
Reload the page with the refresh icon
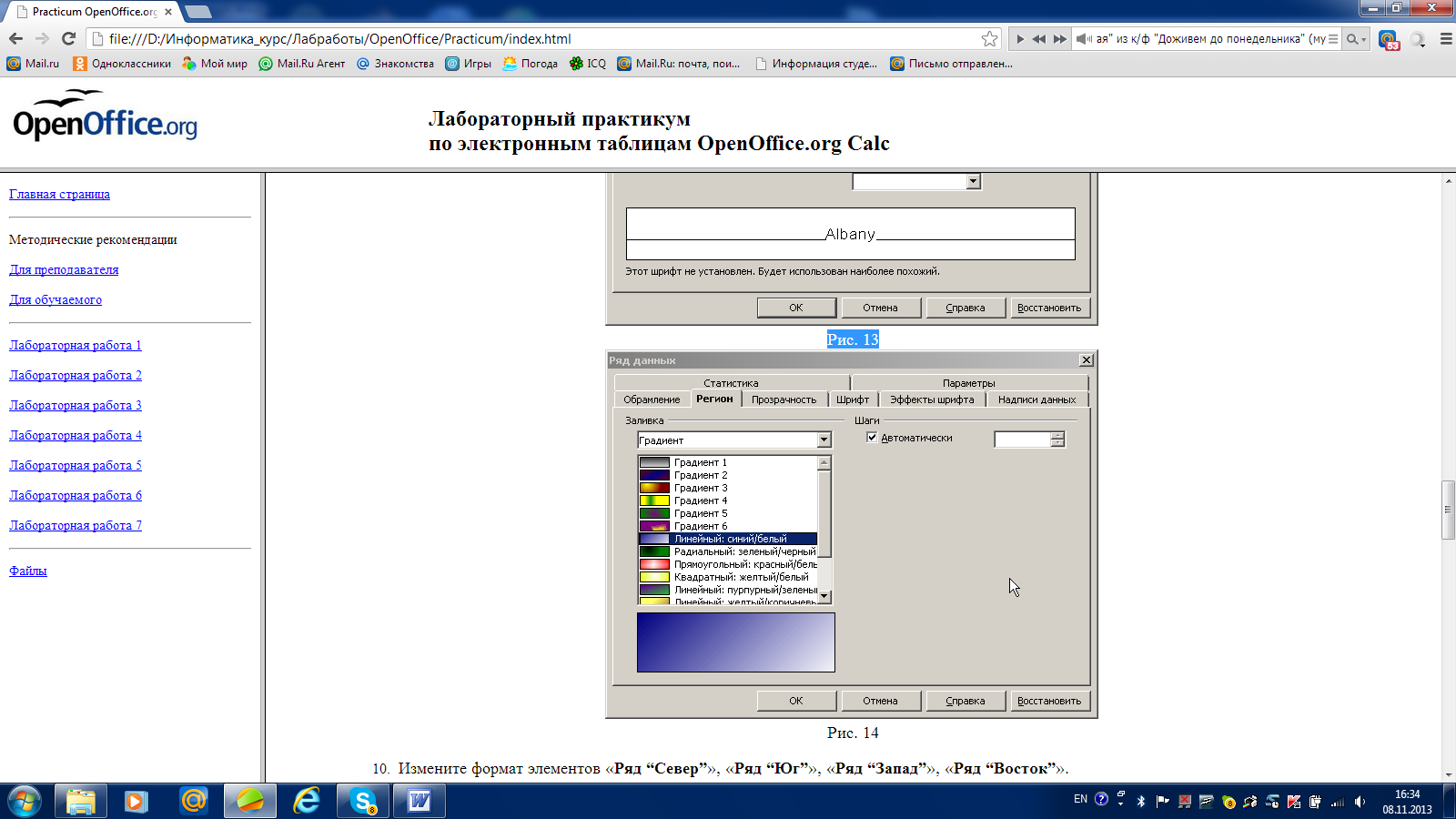tap(68, 39)
